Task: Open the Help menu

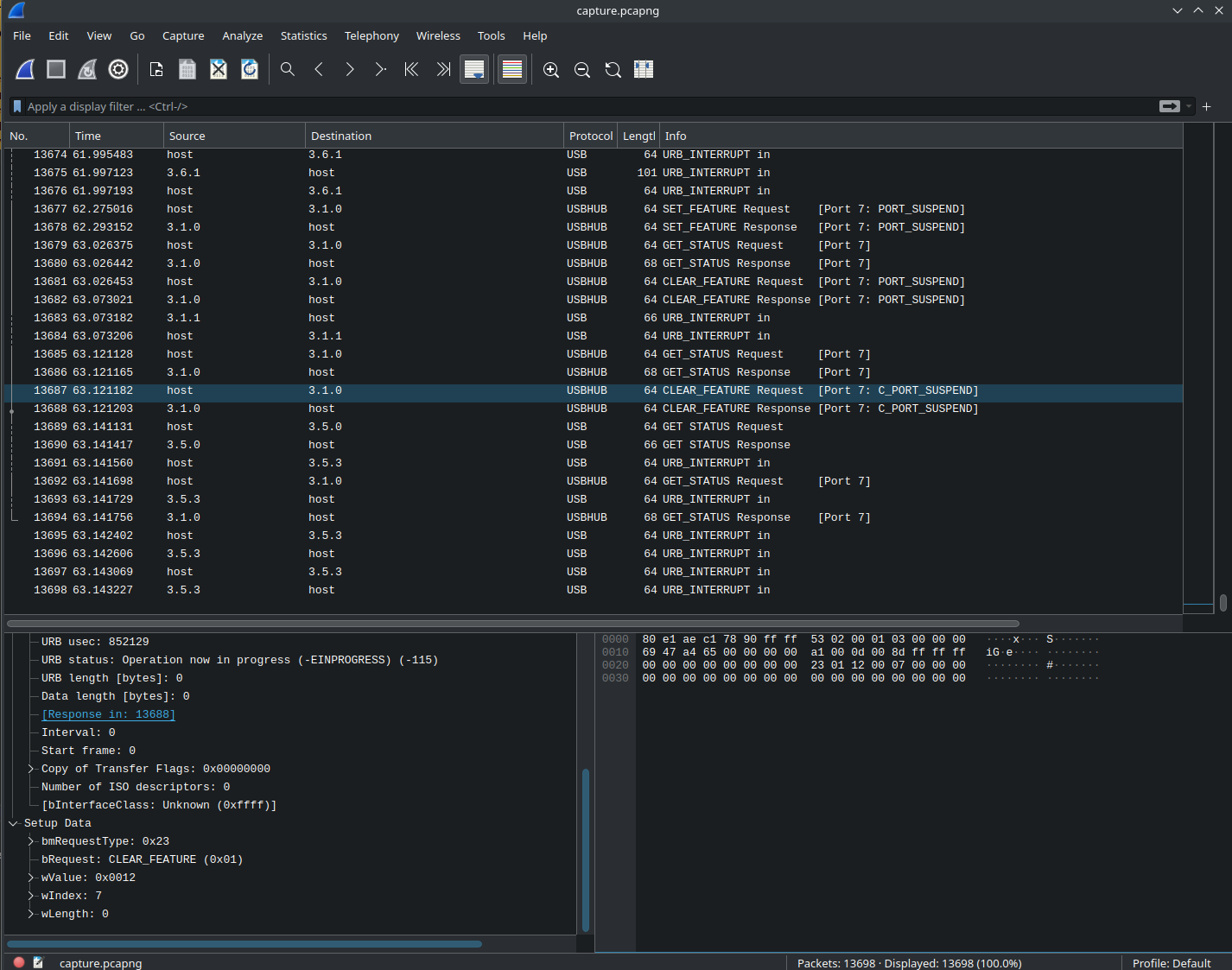Action: click(x=535, y=35)
